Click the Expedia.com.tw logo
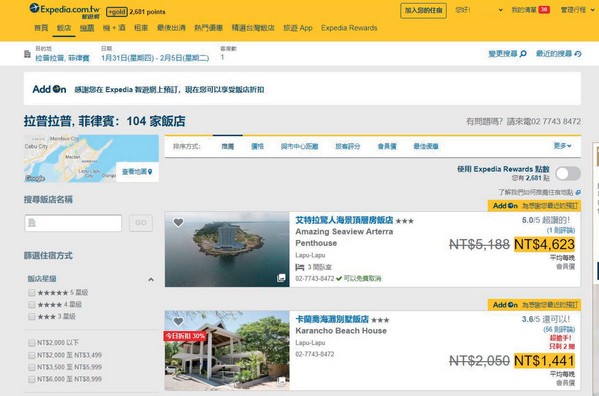Image resolution: width=599 pixels, height=396 pixels. (65, 10)
